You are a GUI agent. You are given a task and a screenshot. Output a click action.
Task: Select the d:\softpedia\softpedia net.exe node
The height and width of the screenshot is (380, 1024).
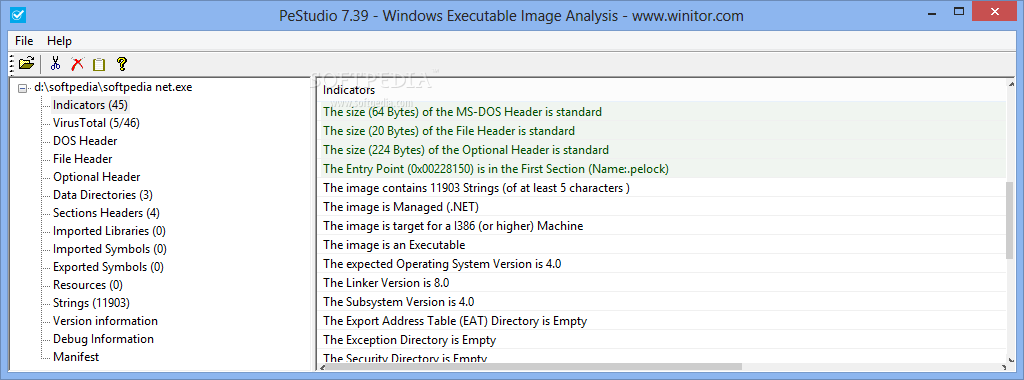tap(113, 87)
